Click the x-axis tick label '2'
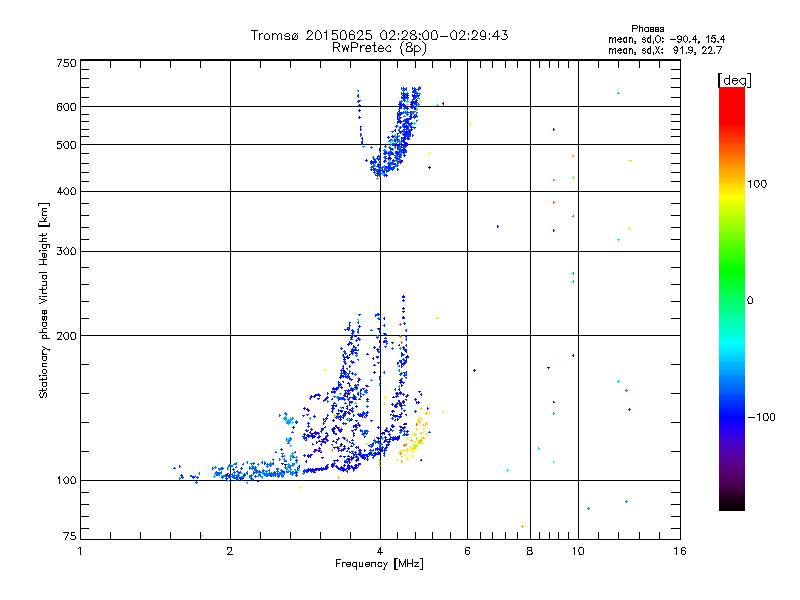800x600 pixels. pos(230,551)
